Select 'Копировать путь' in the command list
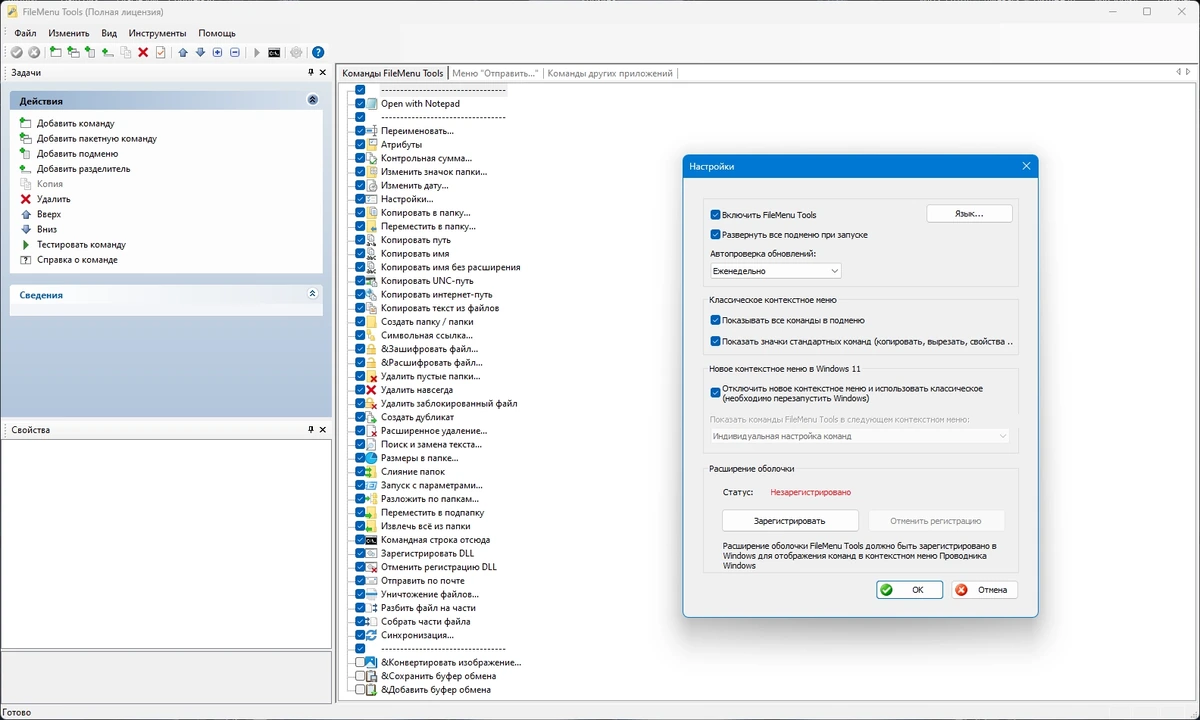The width and height of the screenshot is (1200, 720). [x=415, y=240]
